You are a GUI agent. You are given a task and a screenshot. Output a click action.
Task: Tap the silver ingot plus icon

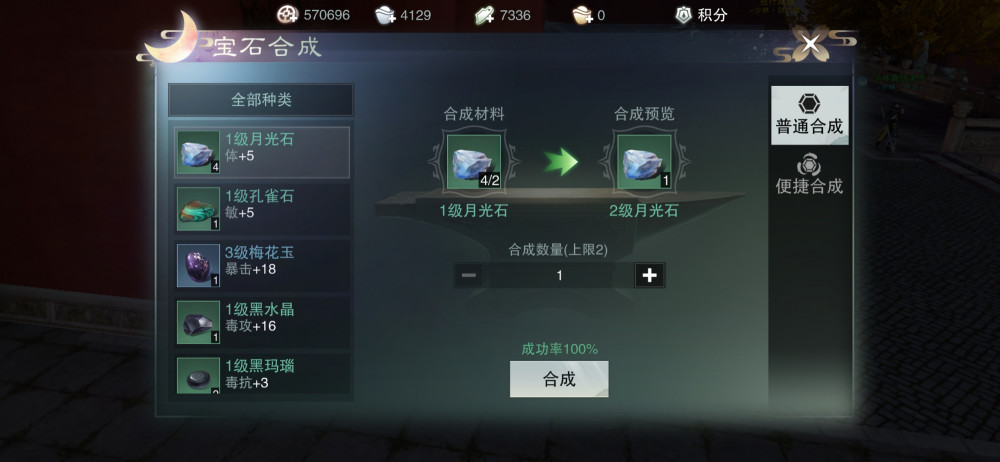point(385,15)
